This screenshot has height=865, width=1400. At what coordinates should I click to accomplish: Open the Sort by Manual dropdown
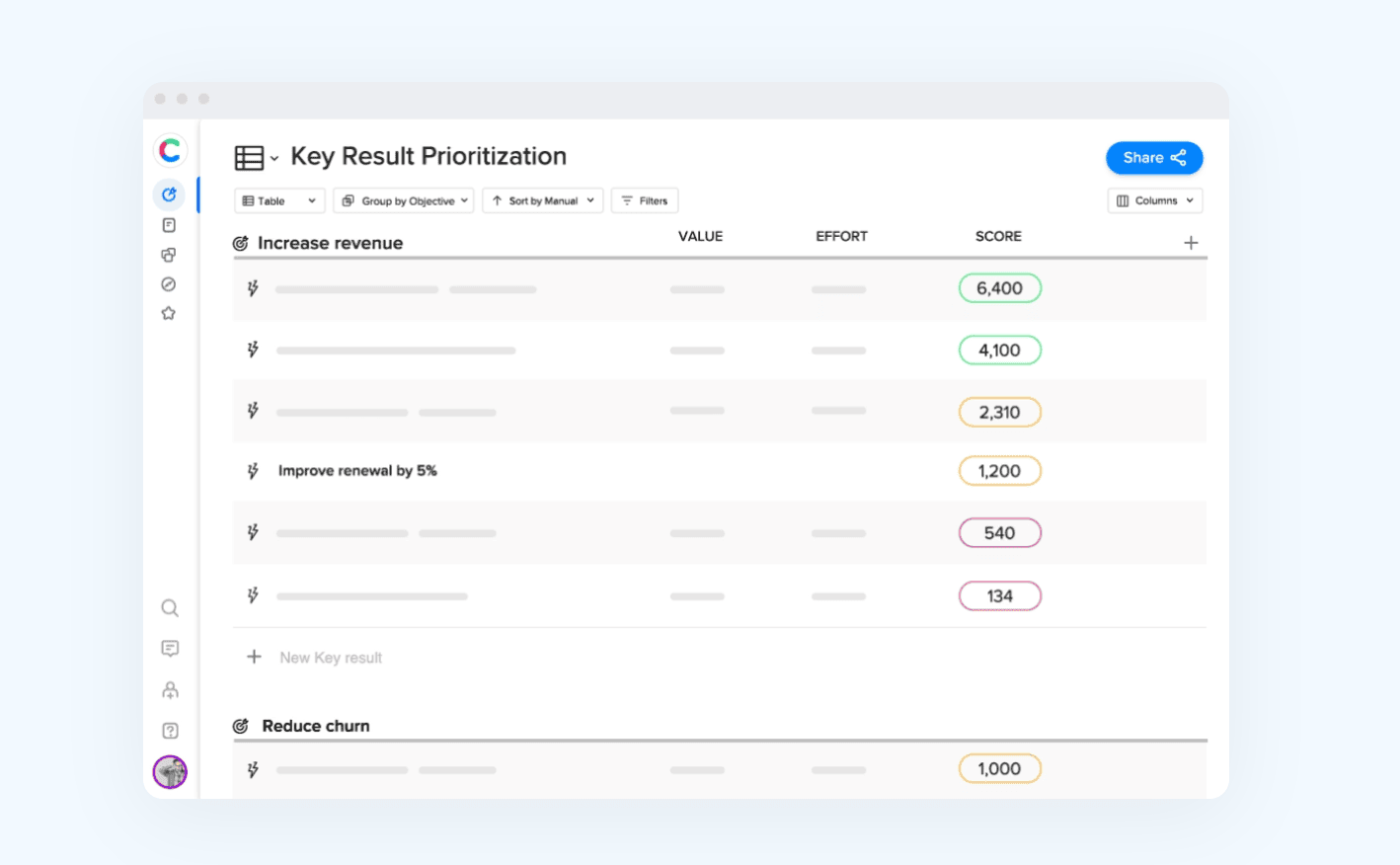click(x=543, y=200)
